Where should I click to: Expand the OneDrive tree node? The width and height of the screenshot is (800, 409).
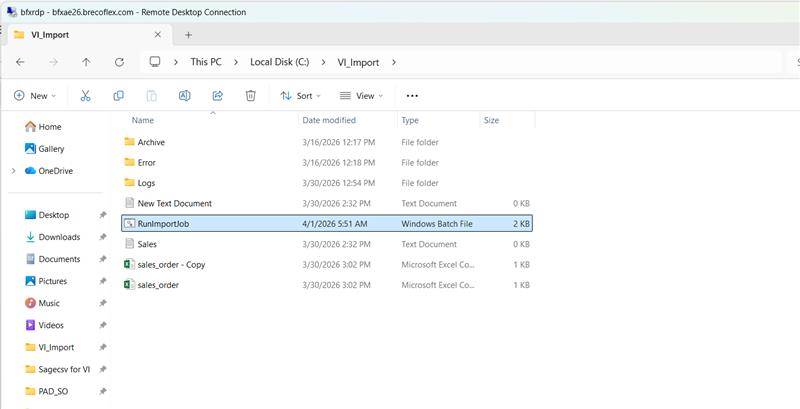(x=14, y=171)
